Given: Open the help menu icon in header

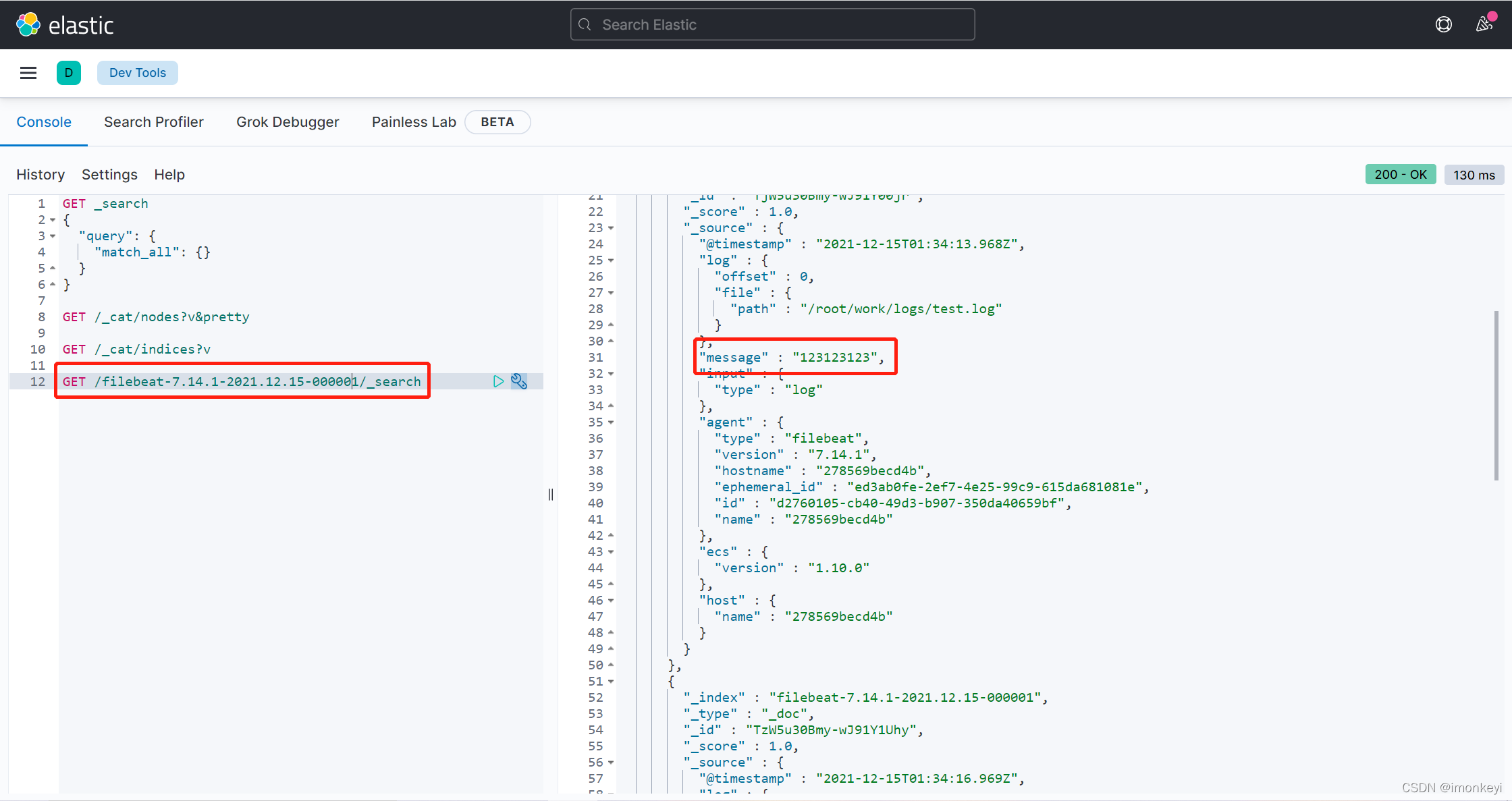Looking at the screenshot, I should tap(1443, 25).
